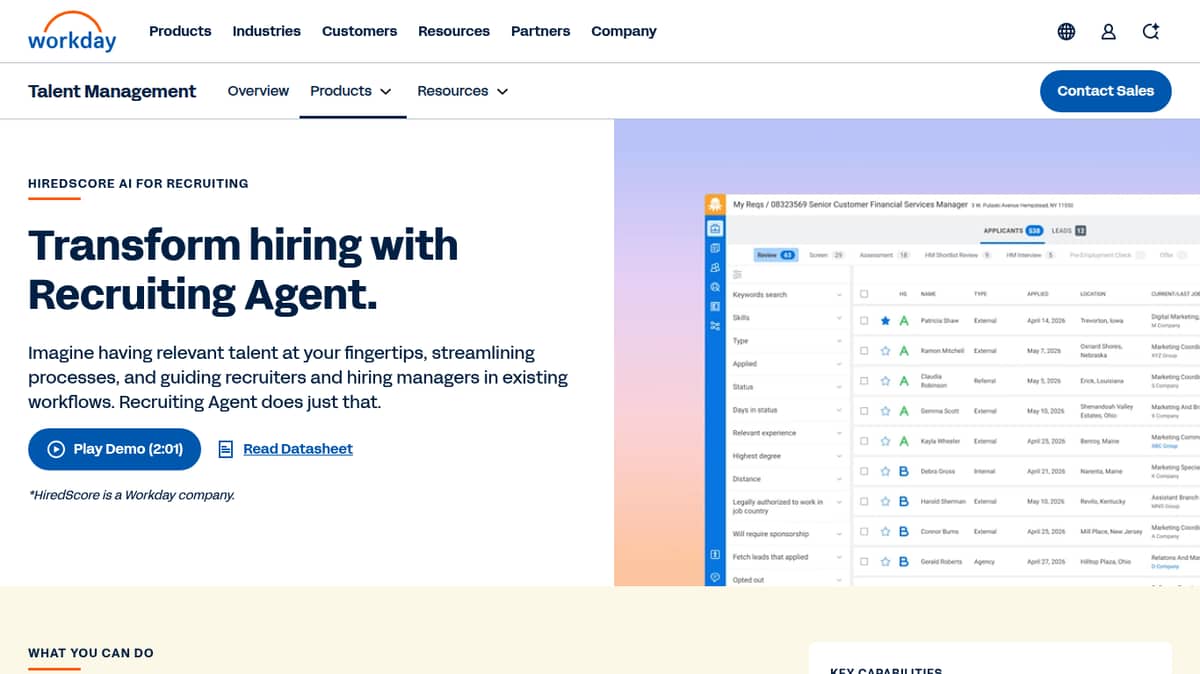Open the Read Datasheet link
This screenshot has height=674, width=1200.
point(298,449)
